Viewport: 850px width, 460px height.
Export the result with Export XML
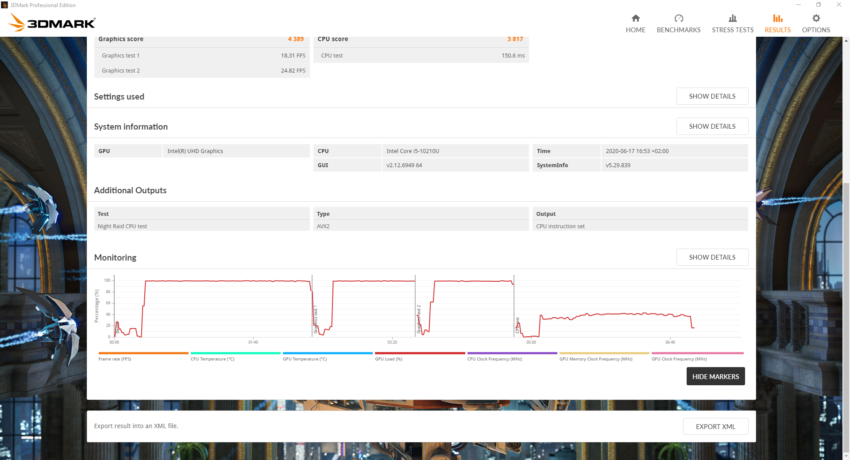(x=715, y=426)
